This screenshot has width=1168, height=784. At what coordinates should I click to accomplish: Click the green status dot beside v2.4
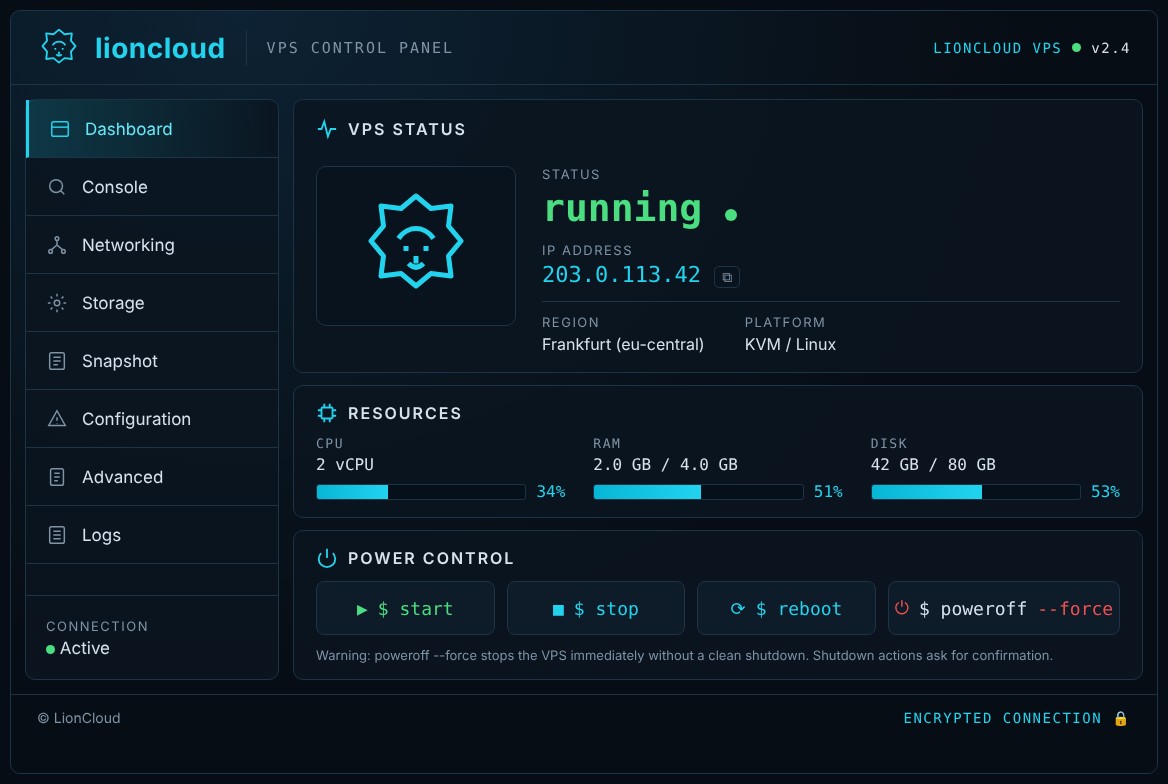point(1076,48)
